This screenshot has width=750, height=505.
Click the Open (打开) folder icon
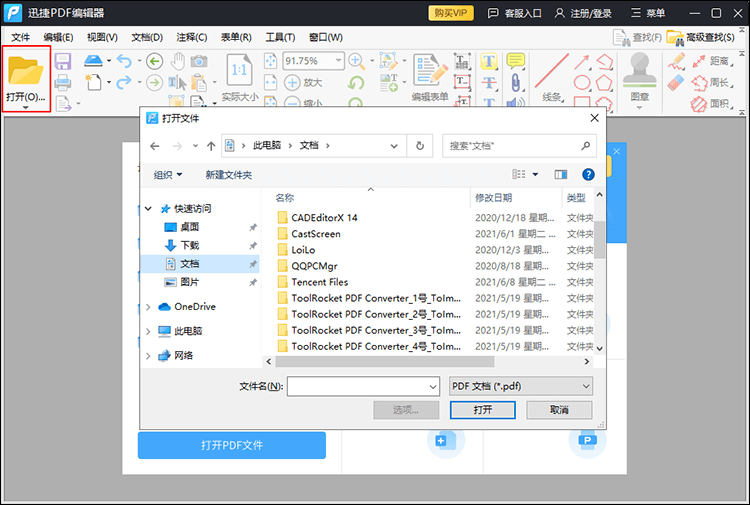click(26, 70)
